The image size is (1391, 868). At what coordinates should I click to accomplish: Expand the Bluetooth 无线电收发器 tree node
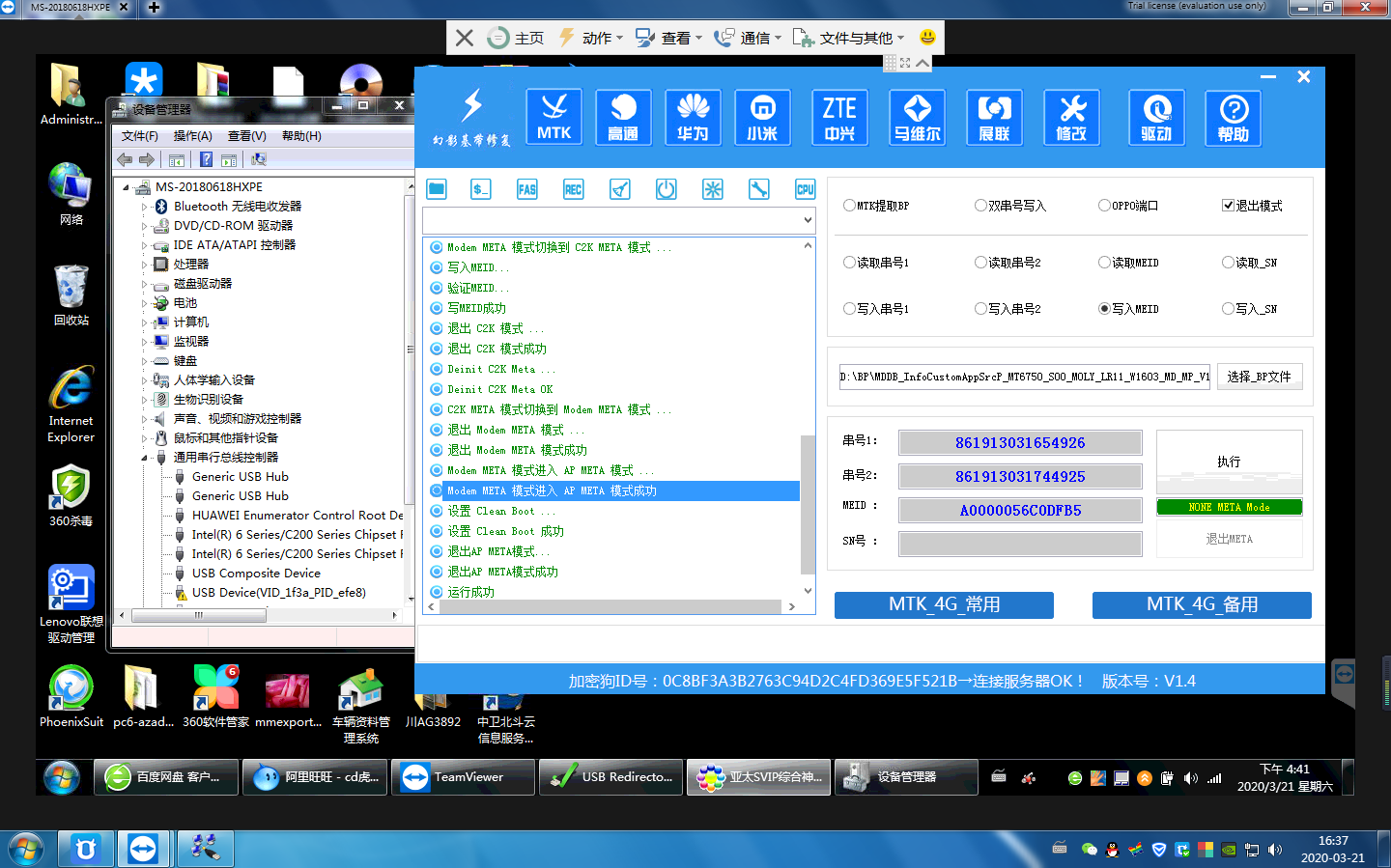coord(145,207)
